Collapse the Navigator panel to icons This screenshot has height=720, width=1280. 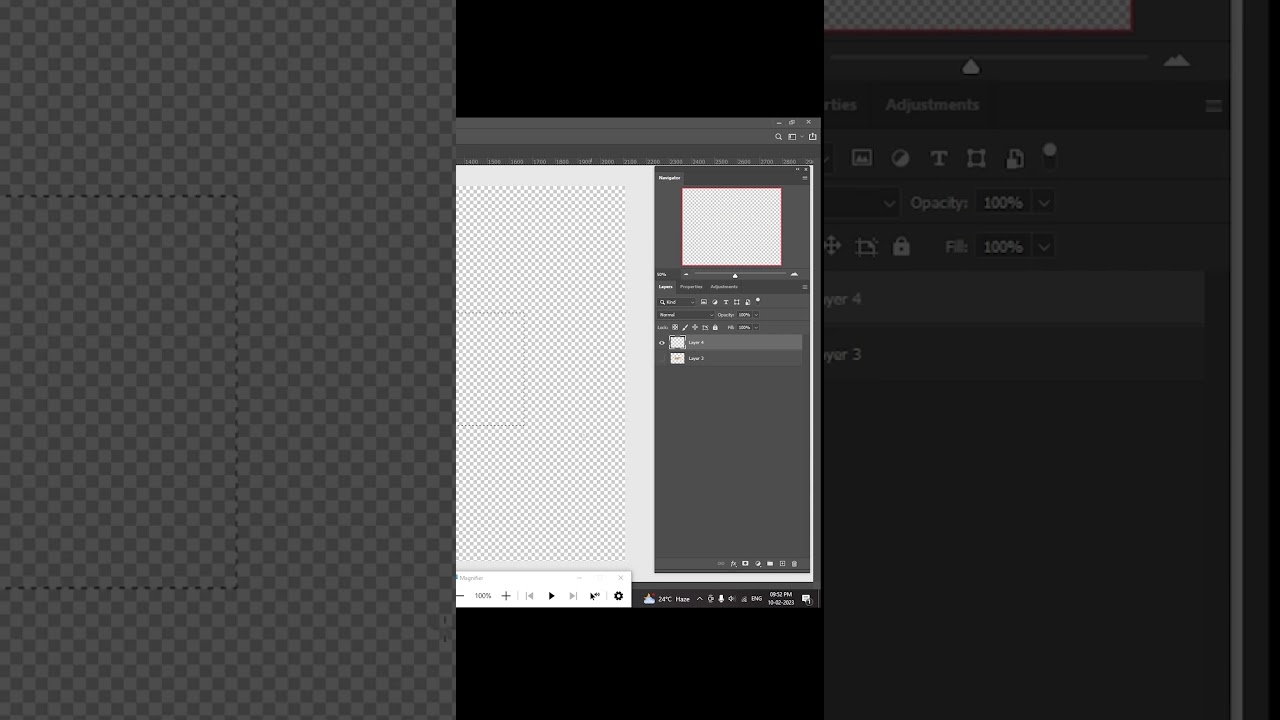pyautogui.click(x=797, y=169)
